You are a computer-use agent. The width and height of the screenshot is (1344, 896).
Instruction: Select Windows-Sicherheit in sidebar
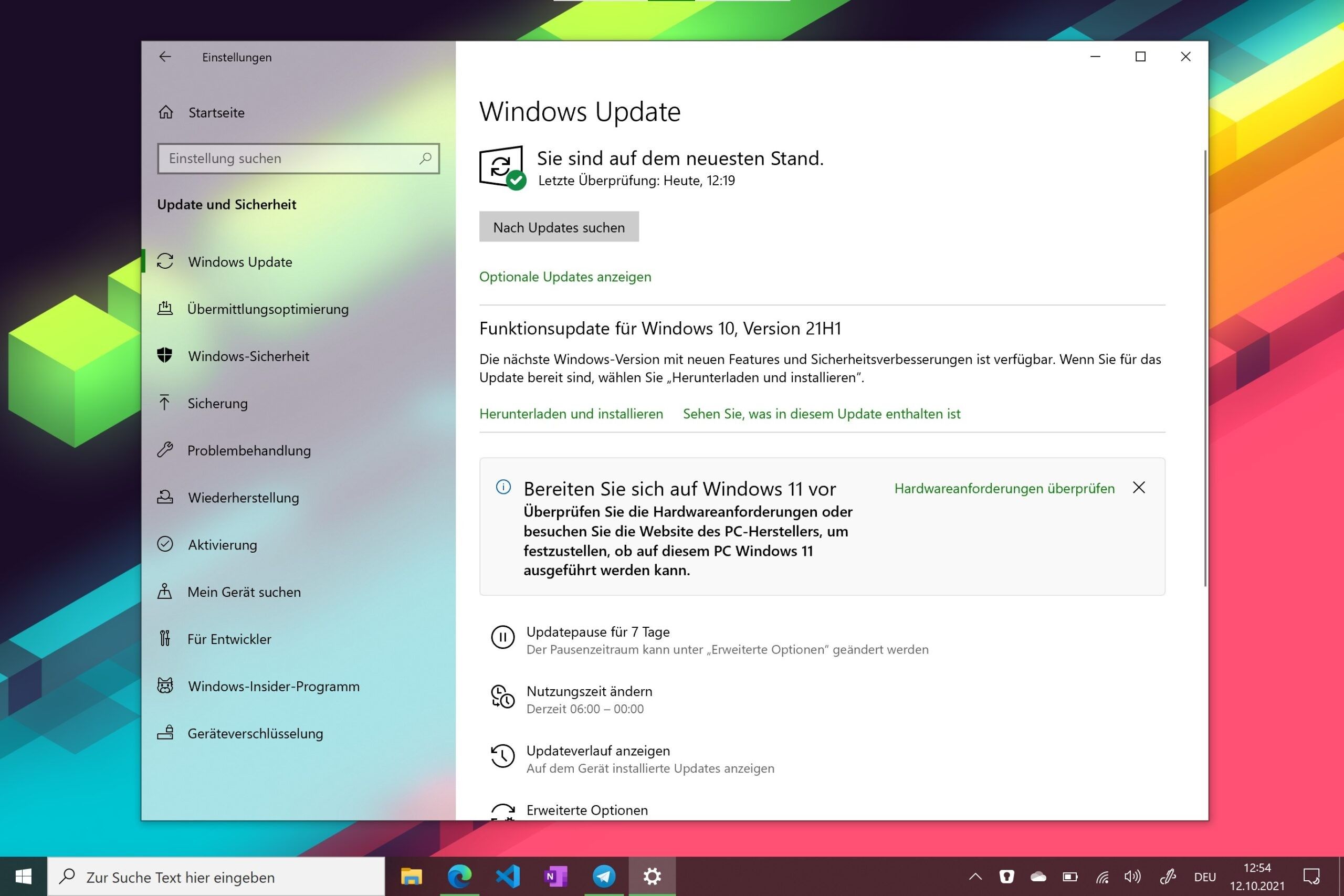(248, 356)
